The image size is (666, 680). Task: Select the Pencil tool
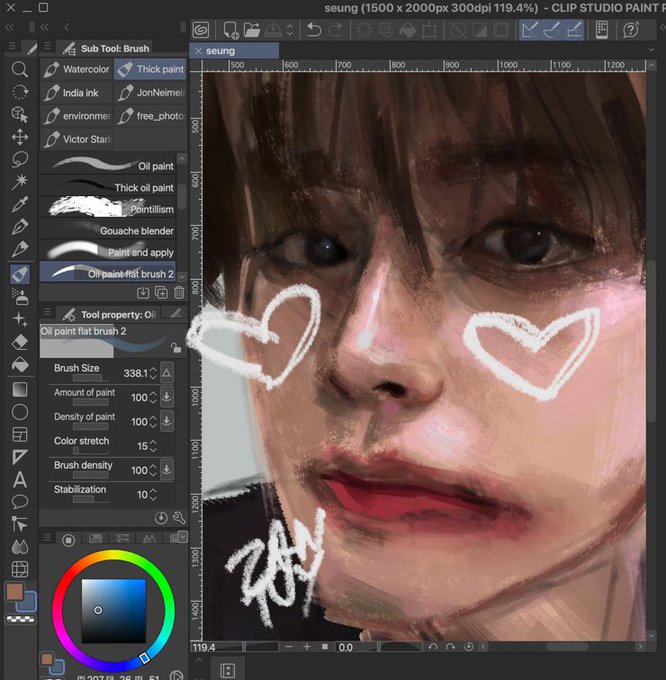click(20, 249)
